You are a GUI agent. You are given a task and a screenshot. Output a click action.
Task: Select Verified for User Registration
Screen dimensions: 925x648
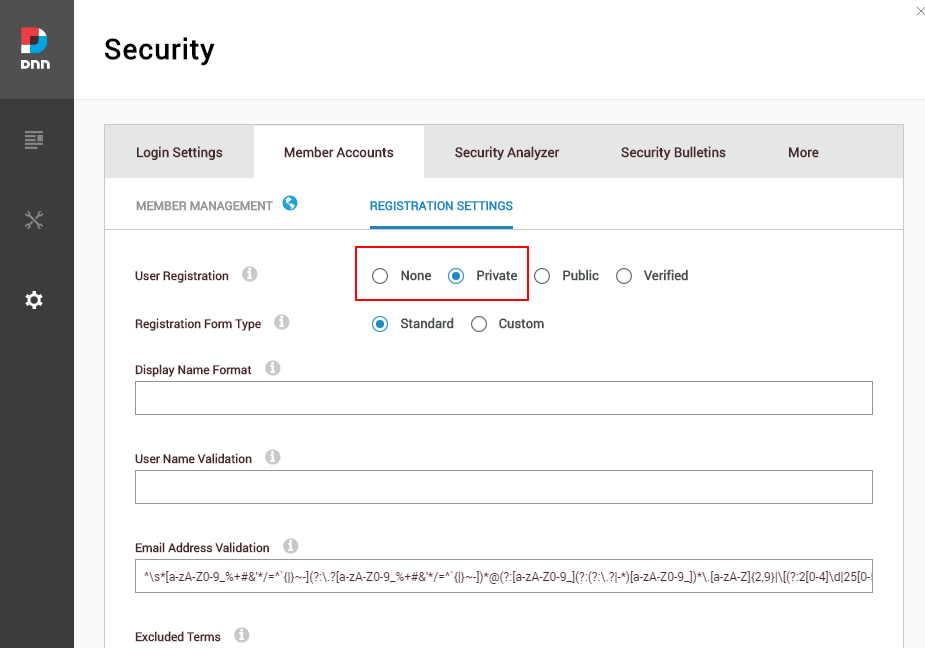pyautogui.click(x=624, y=276)
